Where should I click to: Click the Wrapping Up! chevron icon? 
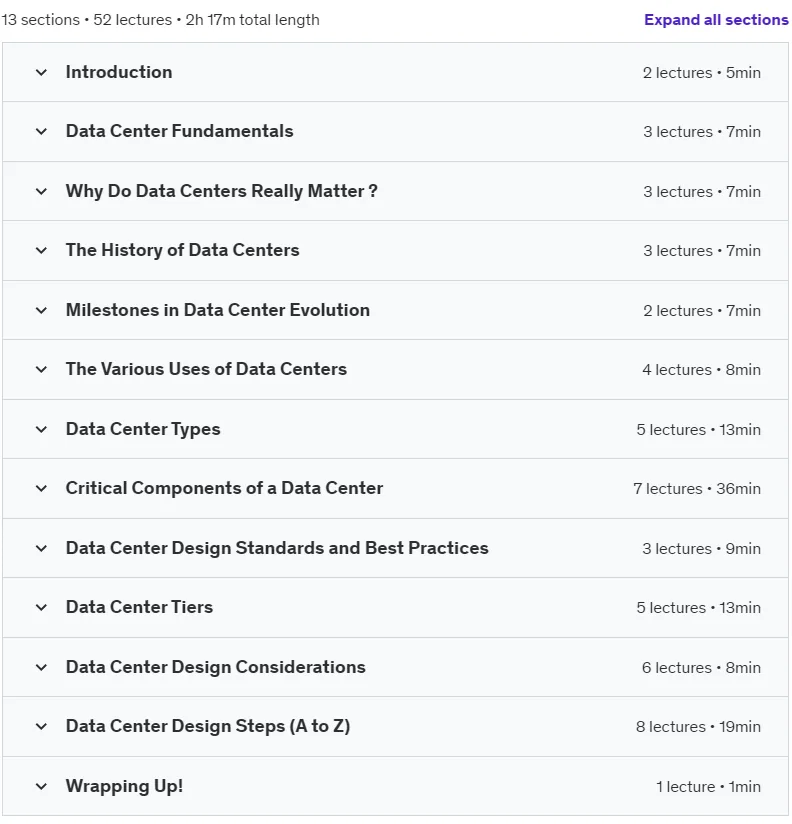point(41,787)
